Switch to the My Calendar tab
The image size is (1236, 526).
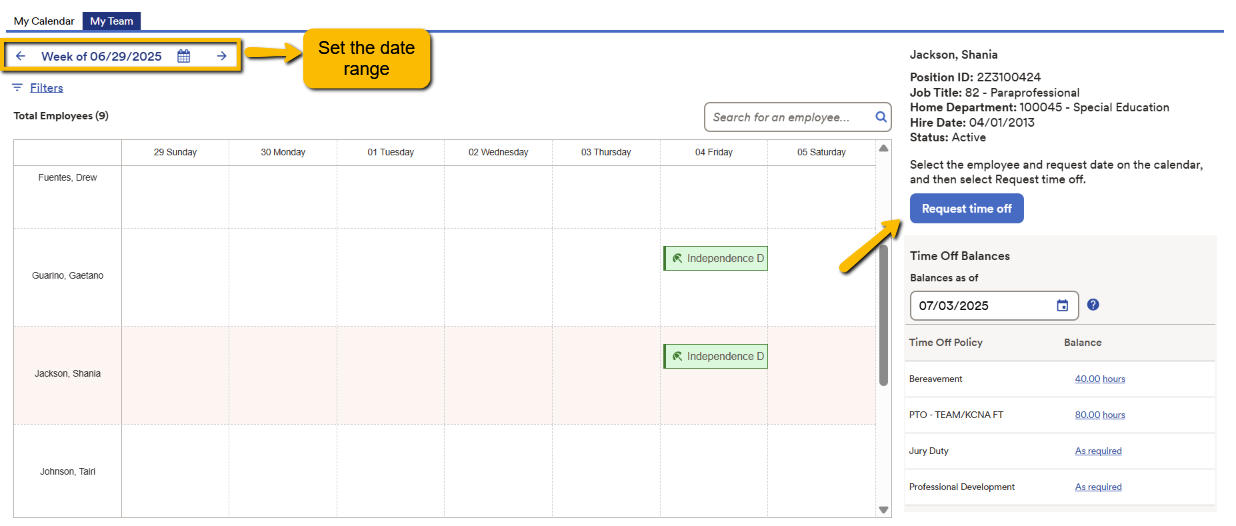pos(44,21)
